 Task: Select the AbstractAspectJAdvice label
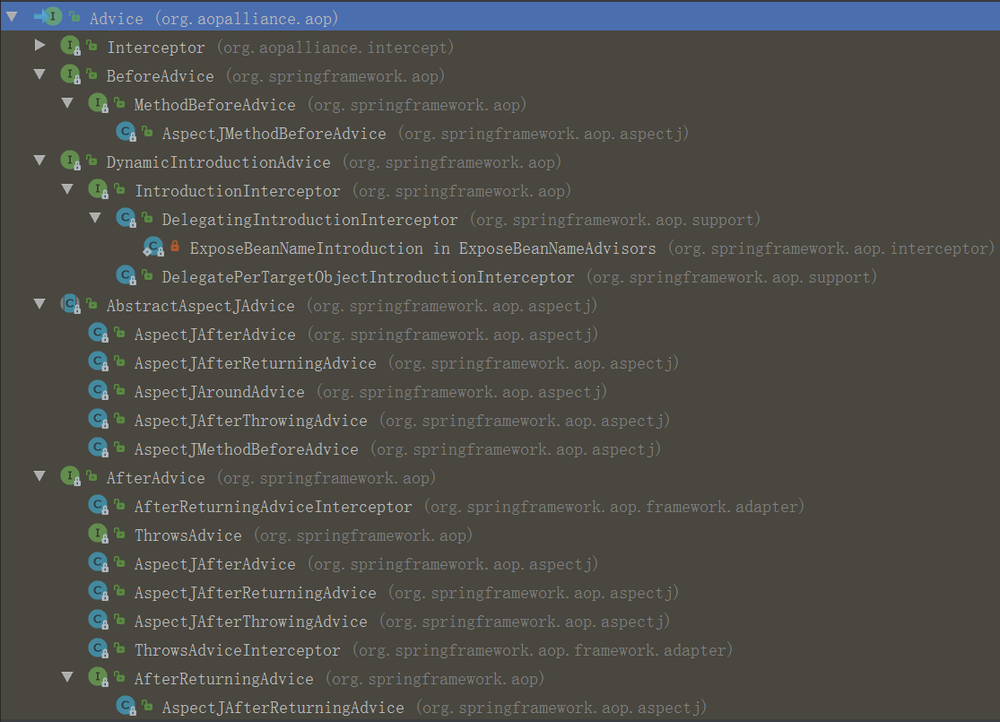tap(201, 306)
